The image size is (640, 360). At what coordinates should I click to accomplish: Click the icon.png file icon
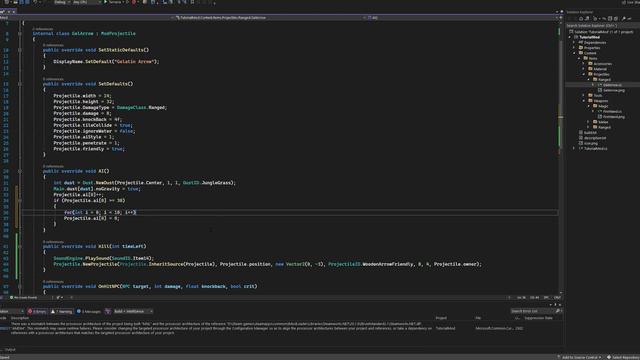click(581, 143)
